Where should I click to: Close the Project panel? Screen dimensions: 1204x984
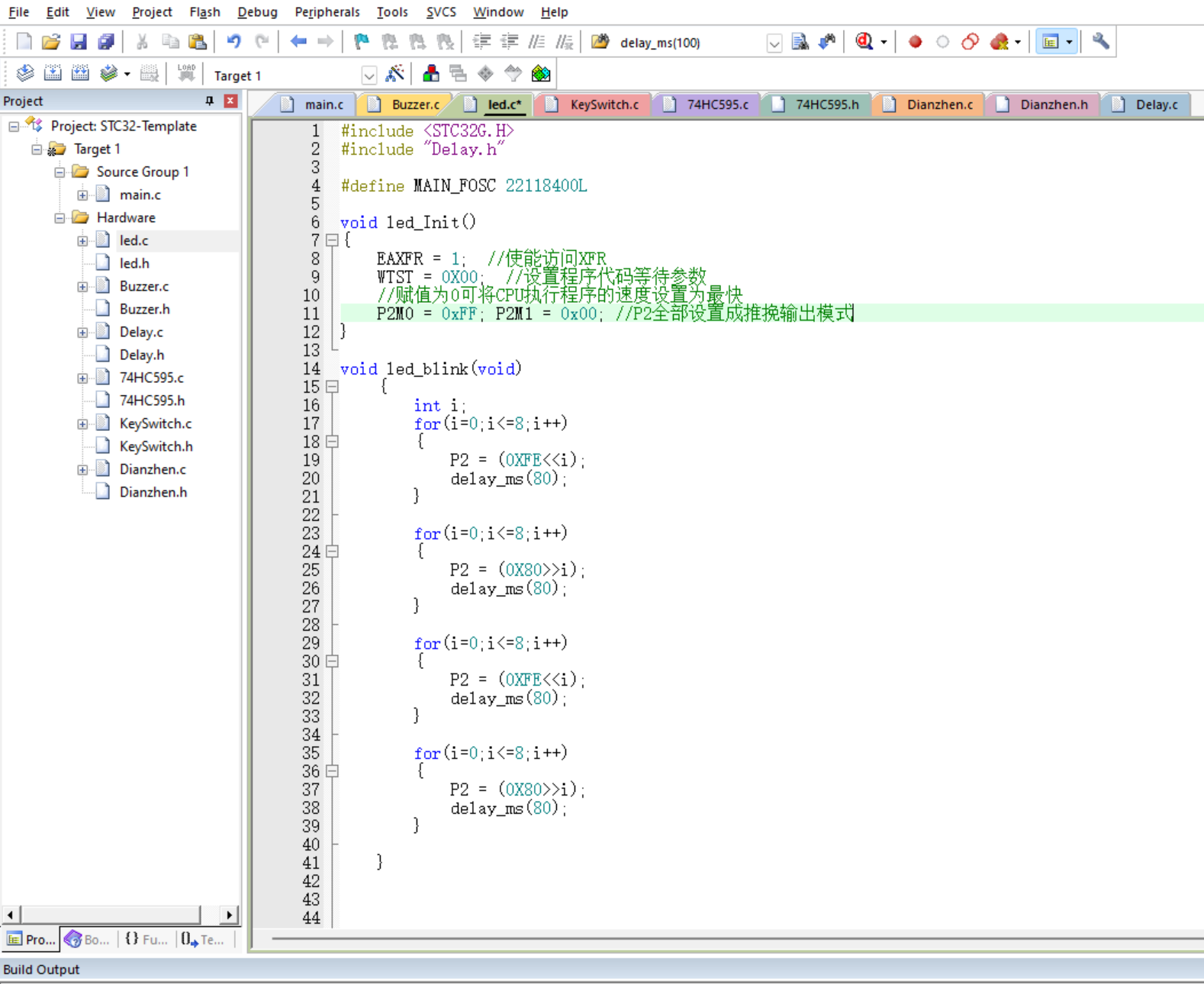pos(230,101)
